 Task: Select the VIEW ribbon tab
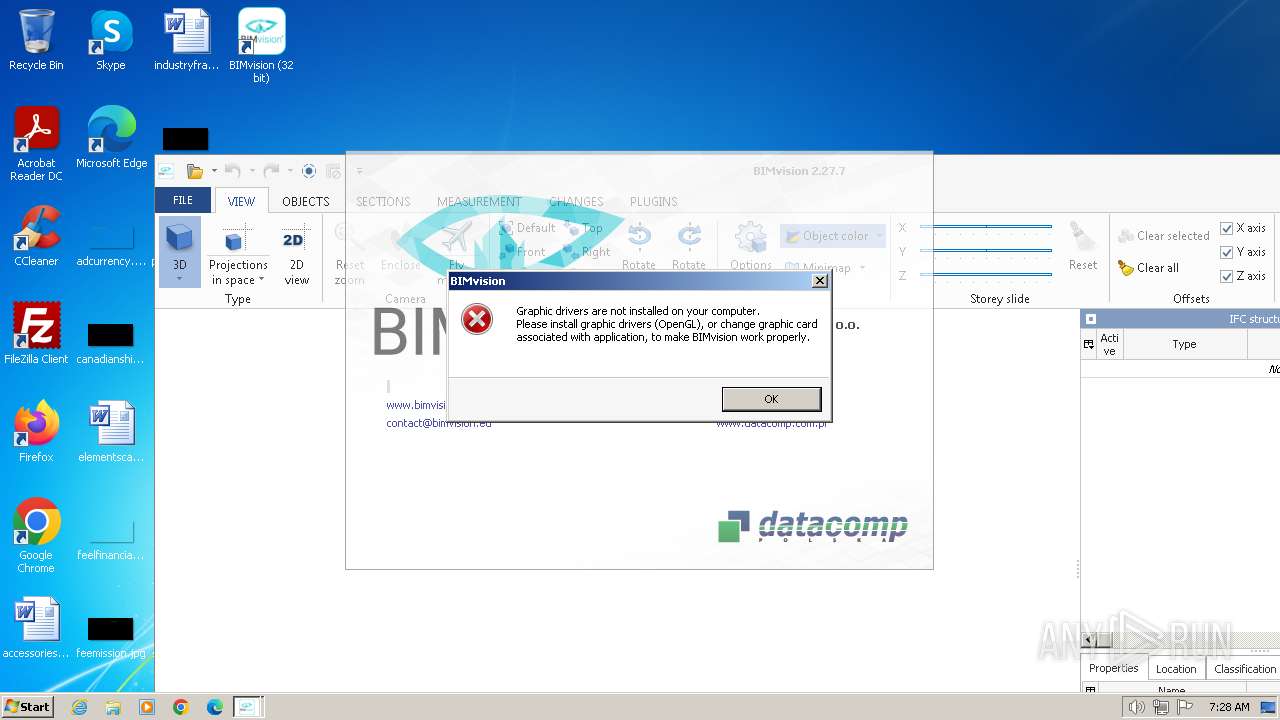tap(241, 200)
